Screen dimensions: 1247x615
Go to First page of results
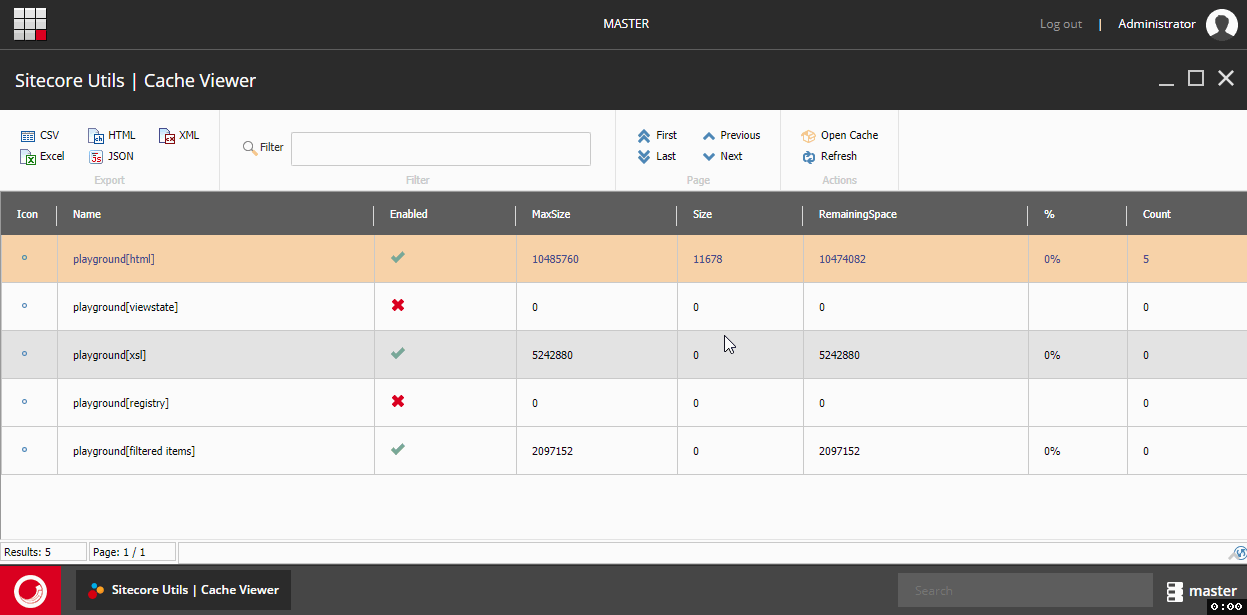657,135
